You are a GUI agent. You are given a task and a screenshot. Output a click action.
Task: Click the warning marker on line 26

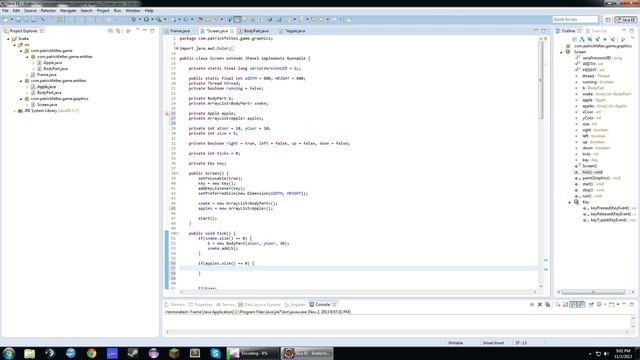click(x=167, y=113)
